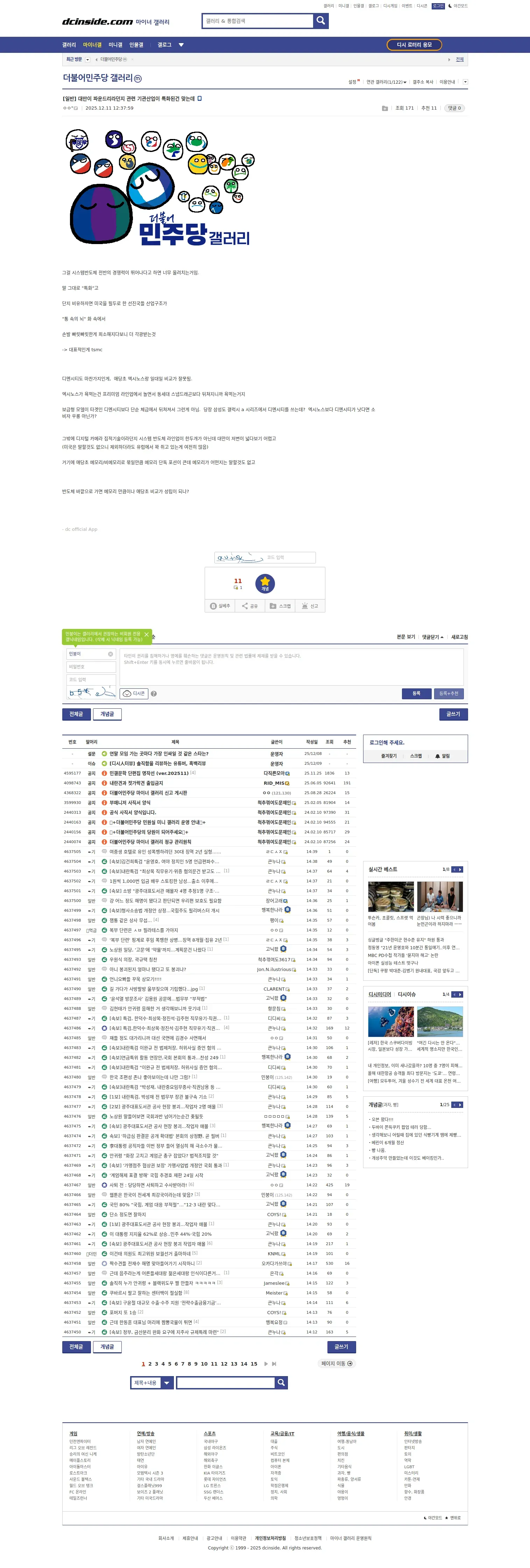Open the 미니갤 navigation tab
530x1568 pixels.
115,45
